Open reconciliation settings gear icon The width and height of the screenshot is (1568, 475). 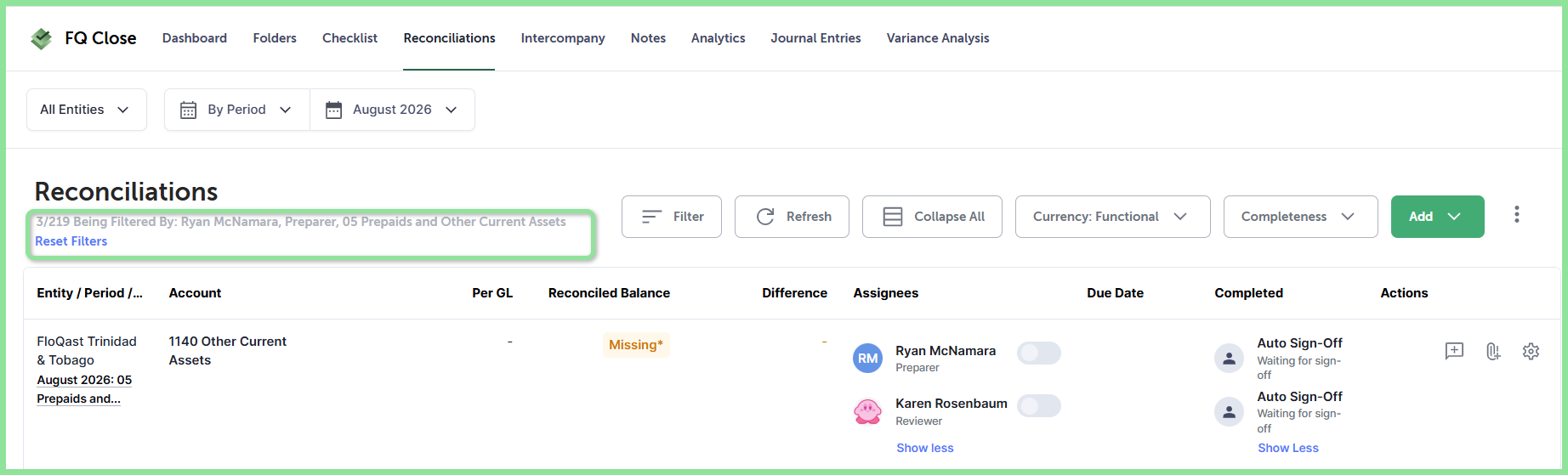click(x=1531, y=351)
